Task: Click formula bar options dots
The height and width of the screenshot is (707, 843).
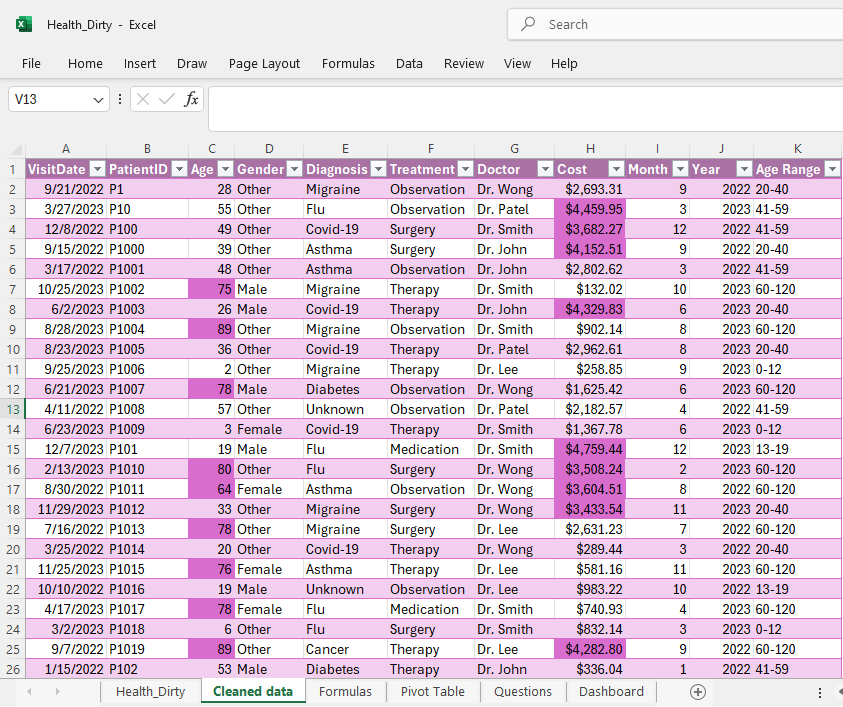Action: (119, 99)
